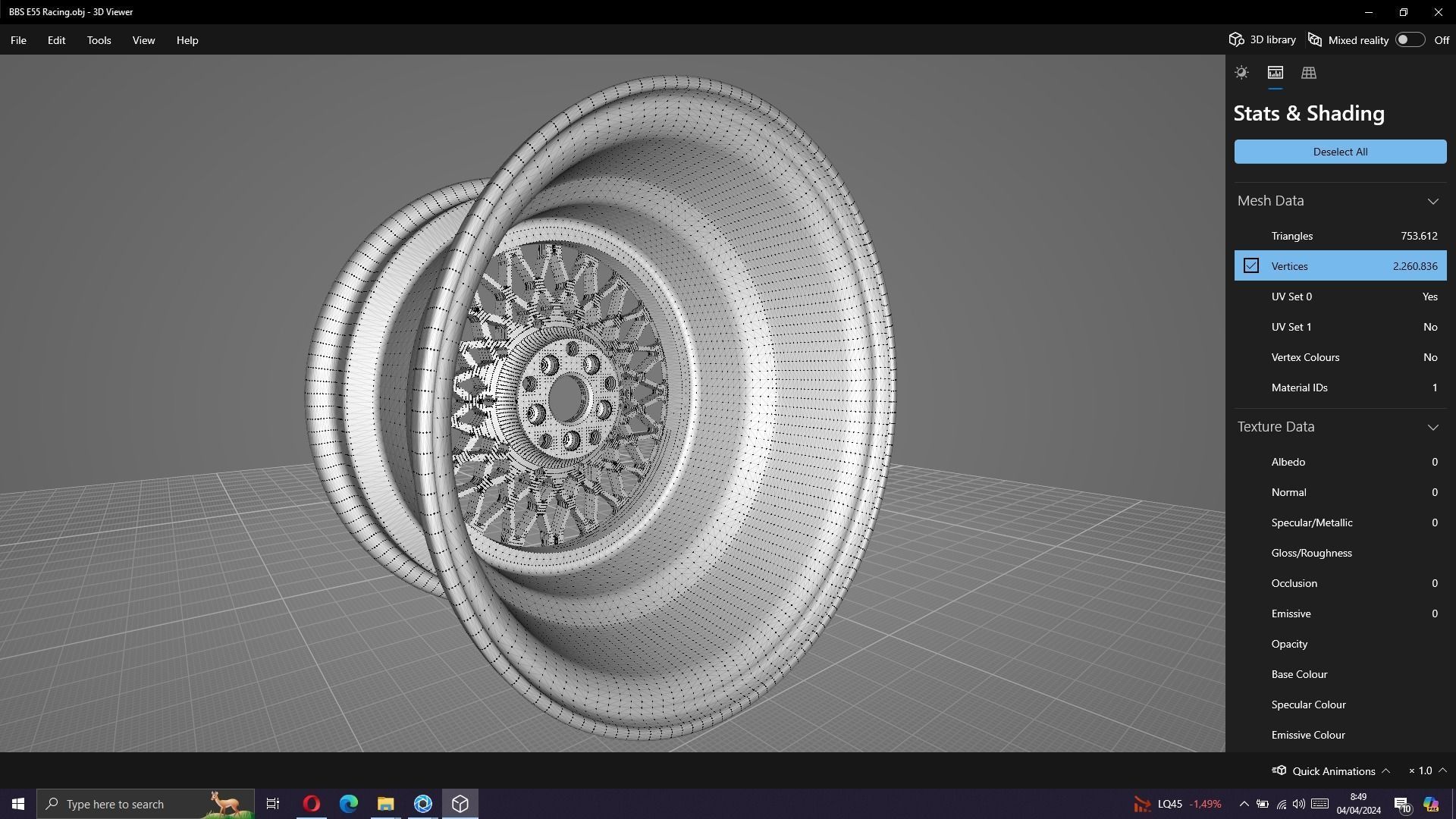Select the Emissive Colour row

pos(1340,735)
